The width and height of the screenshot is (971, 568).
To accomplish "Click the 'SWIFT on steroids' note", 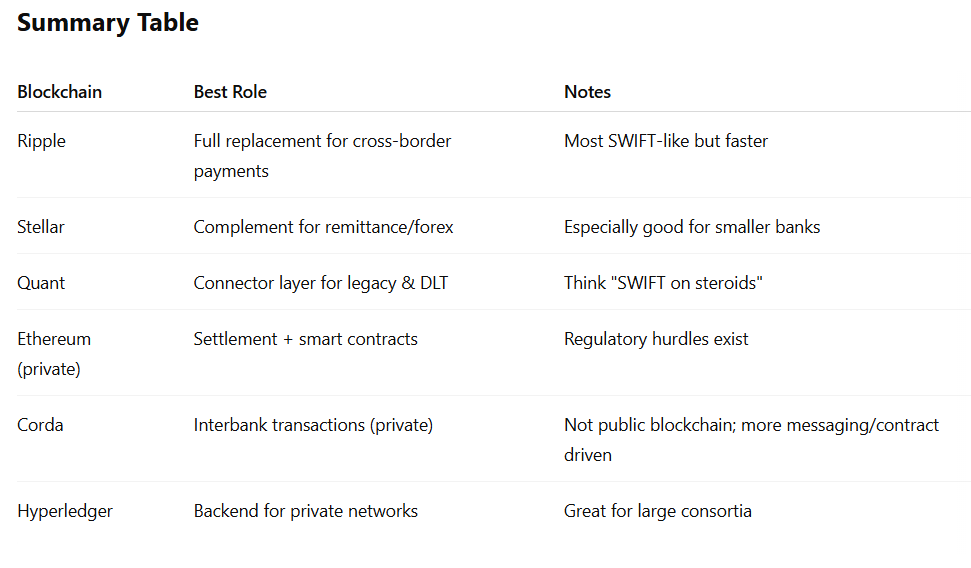I will 663,283.
